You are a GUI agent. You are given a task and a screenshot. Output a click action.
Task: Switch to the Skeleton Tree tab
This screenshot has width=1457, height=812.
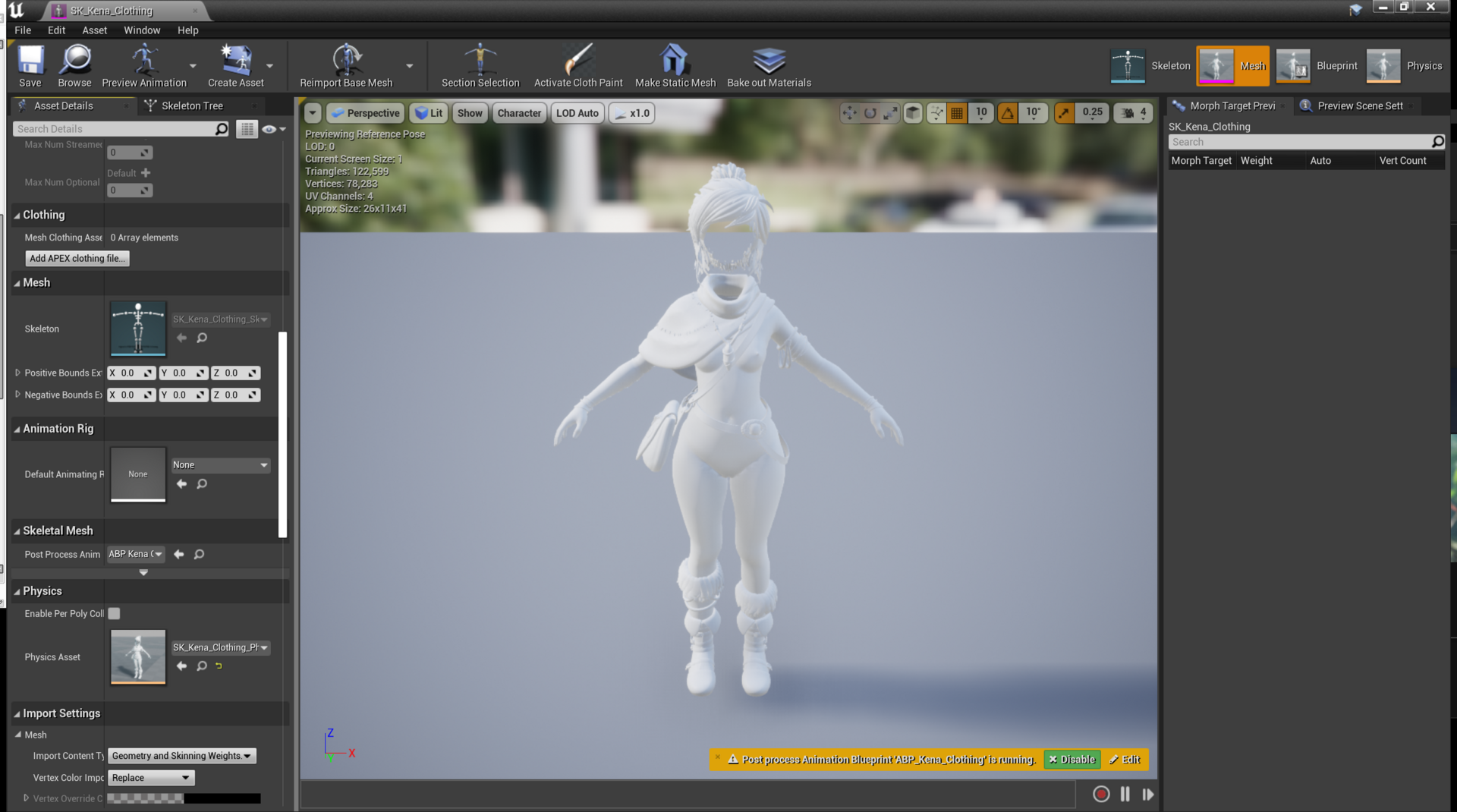tap(192, 105)
